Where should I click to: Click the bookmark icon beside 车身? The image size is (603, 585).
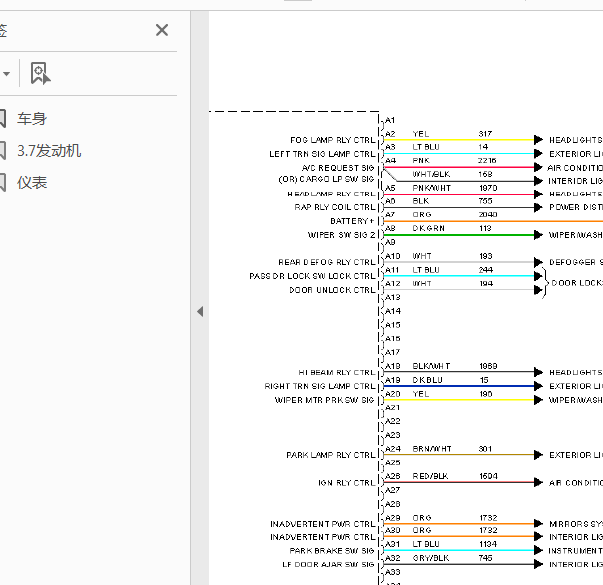2,118
